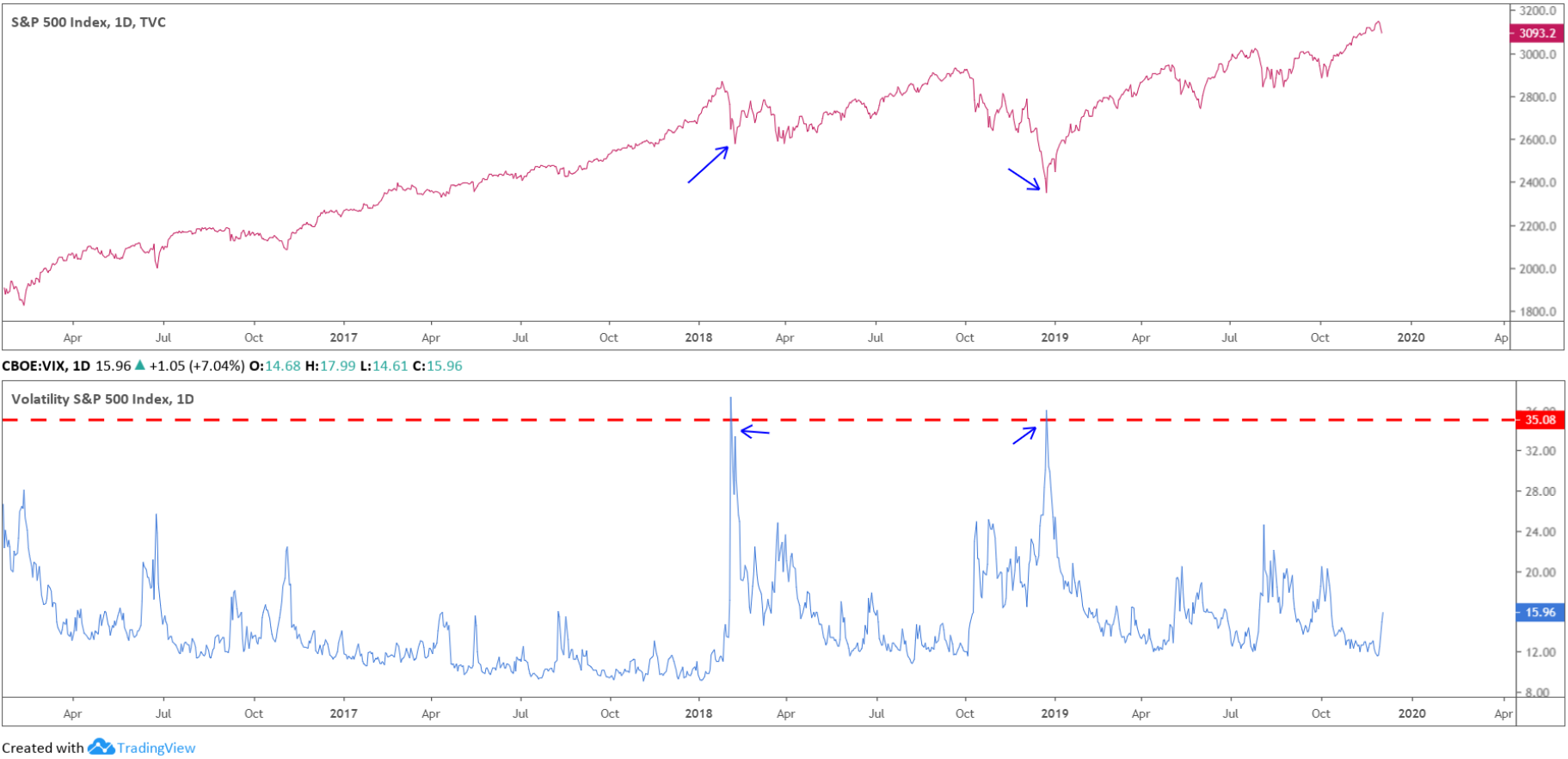The width and height of the screenshot is (1568, 759).
Task: Click 2018 on the VIX chart time axis
Action: pyautogui.click(x=698, y=713)
